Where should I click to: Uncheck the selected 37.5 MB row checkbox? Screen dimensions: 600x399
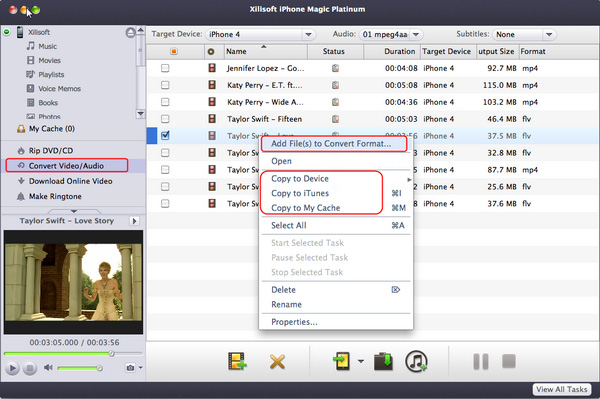(x=165, y=135)
